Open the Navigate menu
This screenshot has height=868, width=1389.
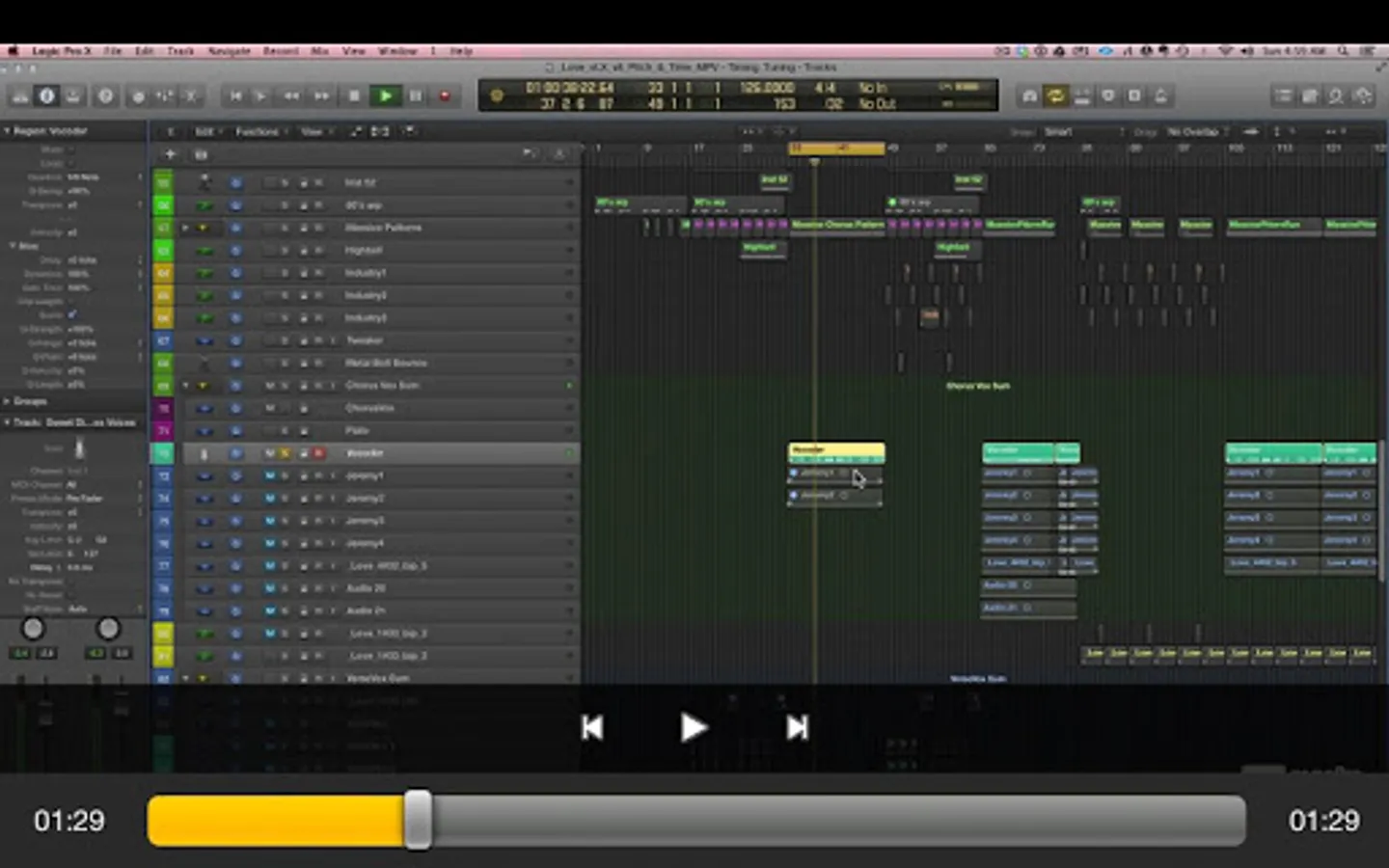230,51
